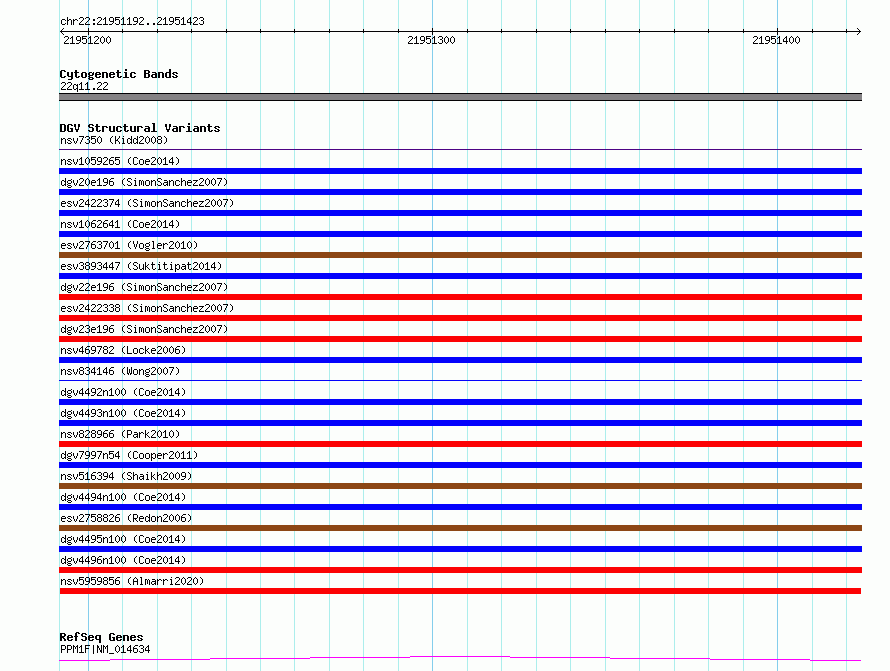Click the brown bar under nsv516394
890x671 pixels.
point(460,486)
